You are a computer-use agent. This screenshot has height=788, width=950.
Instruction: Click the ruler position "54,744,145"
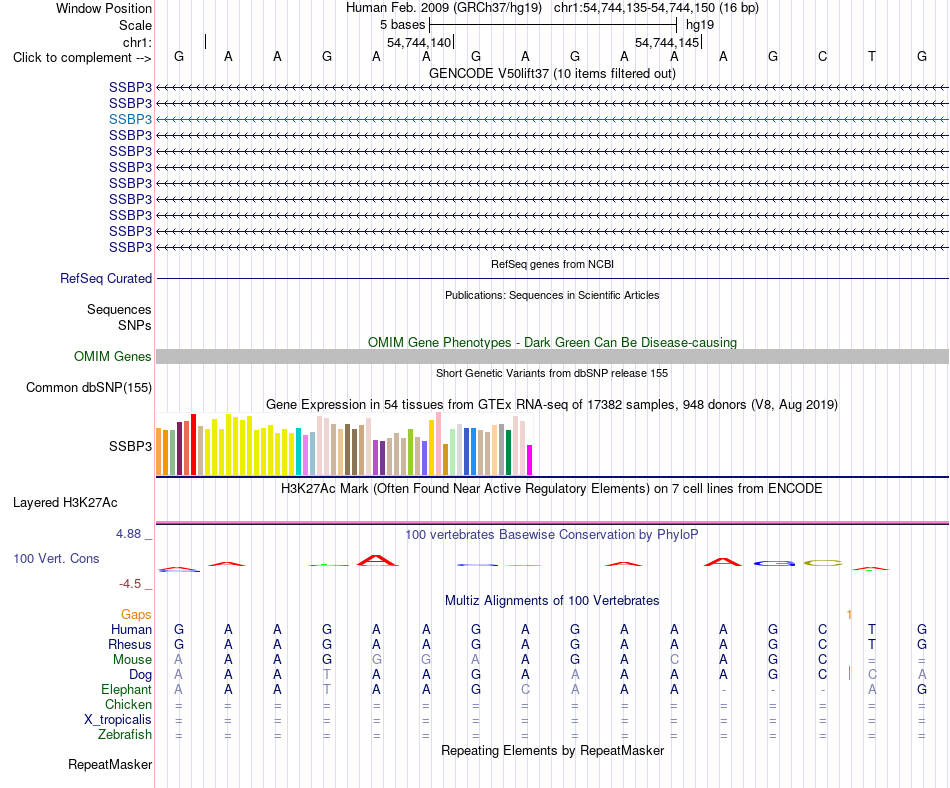point(667,42)
